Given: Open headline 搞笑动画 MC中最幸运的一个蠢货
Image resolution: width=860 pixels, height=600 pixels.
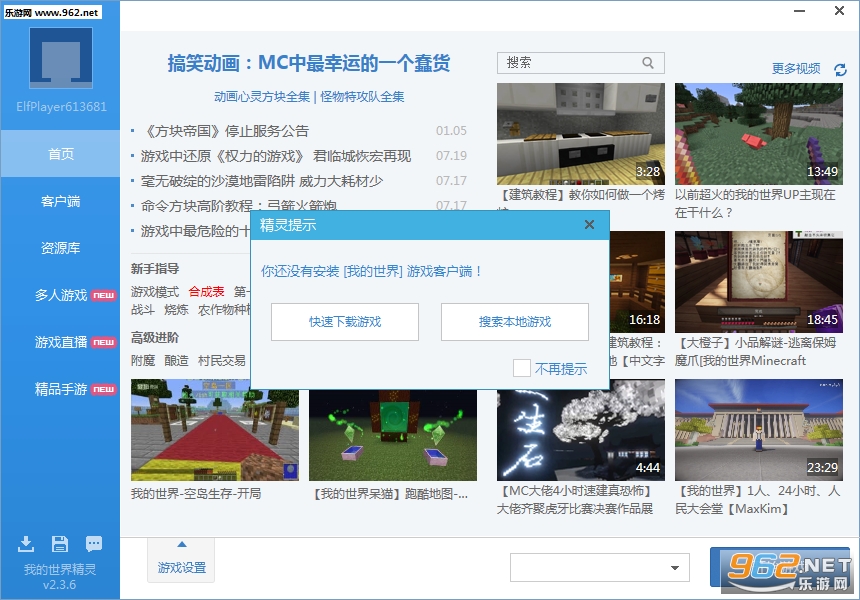Looking at the screenshot, I should (x=309, y=63).
